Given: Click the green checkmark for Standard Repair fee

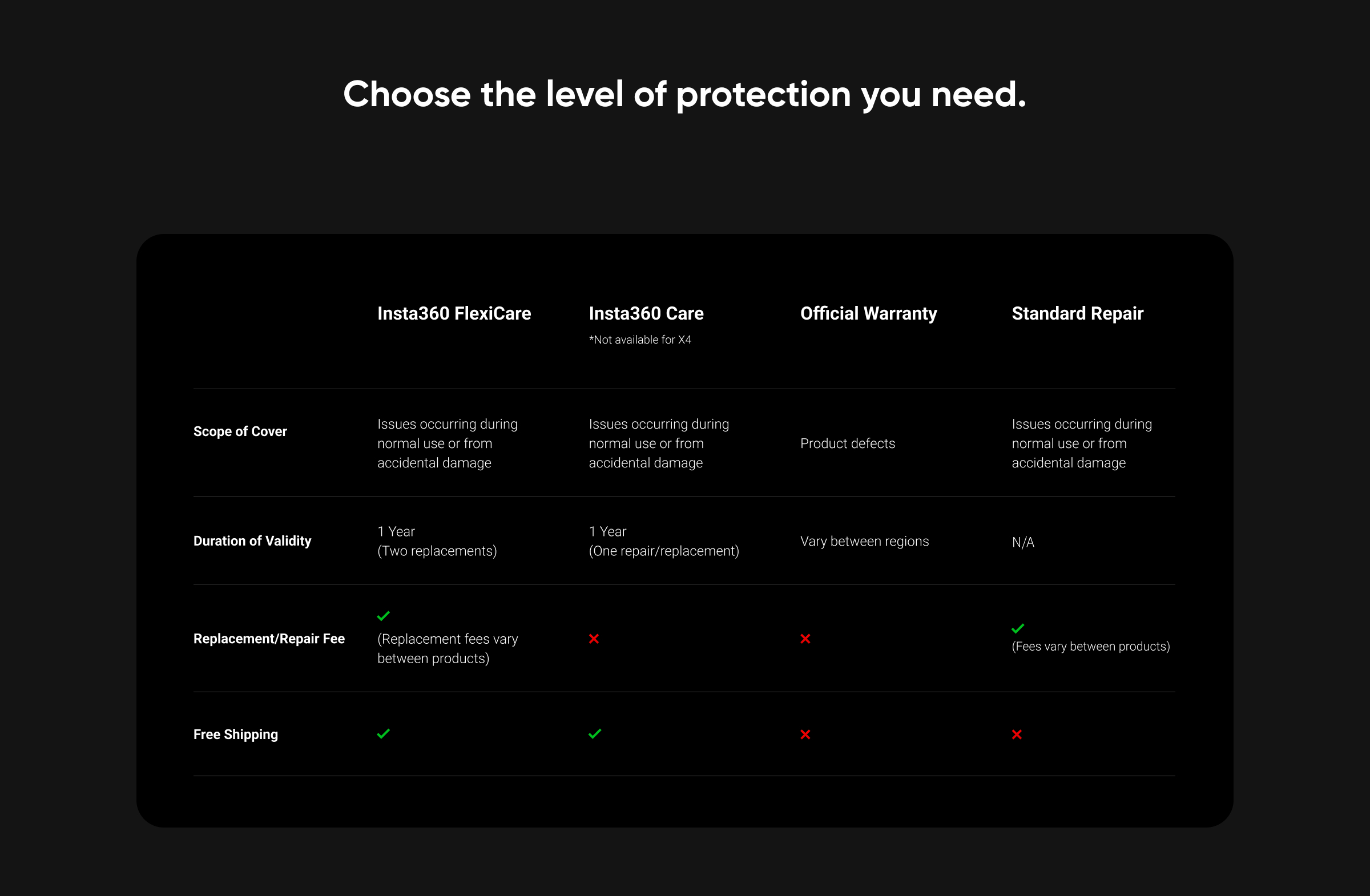Looking at the screenshot, I should (x=1018, y=628).
